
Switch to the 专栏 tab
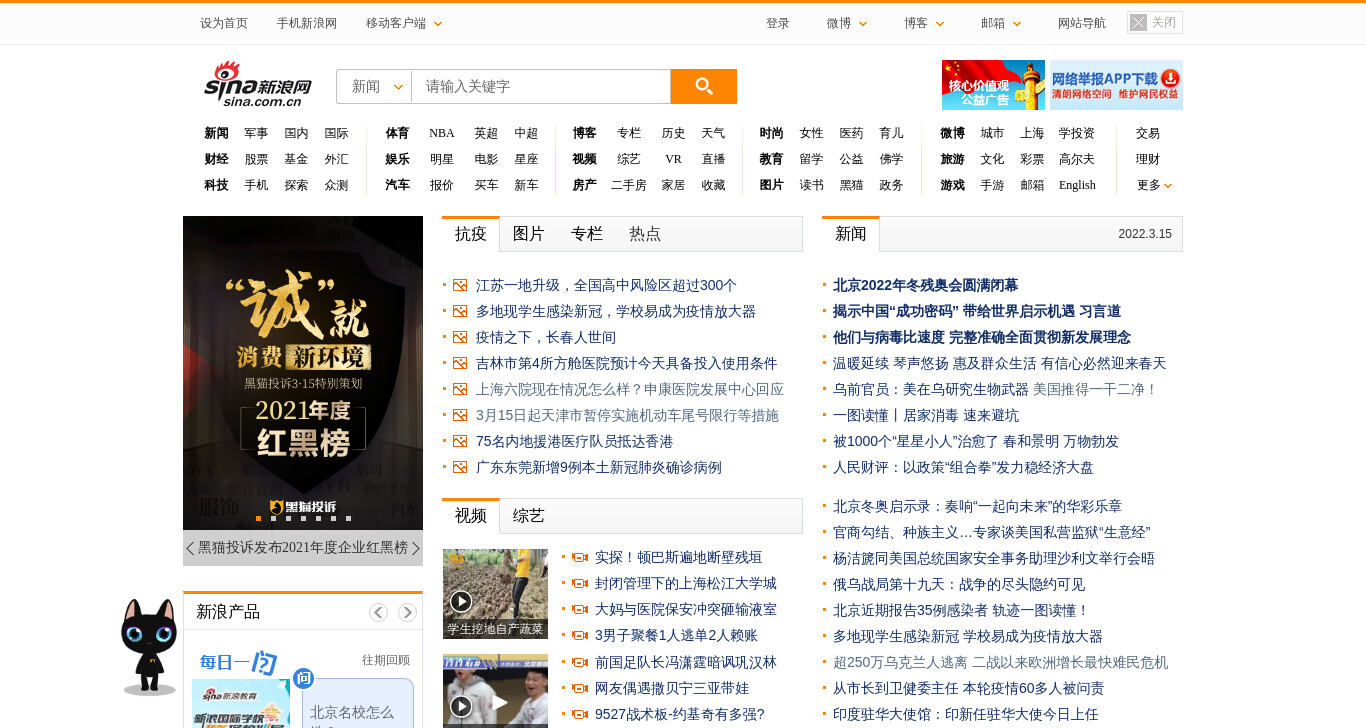click(587, 234)
